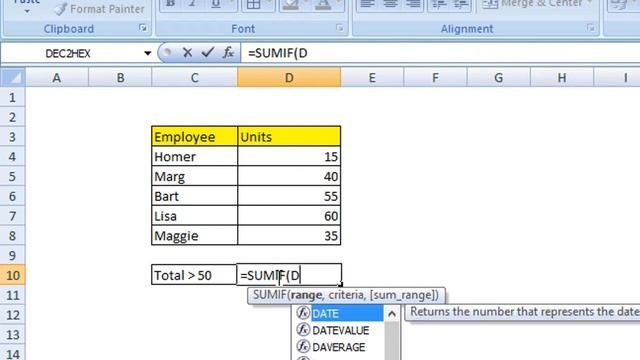The height and width of the screenshot is (360, 640).
Task: Click the cell containing 60
Action: click(289, 216)
